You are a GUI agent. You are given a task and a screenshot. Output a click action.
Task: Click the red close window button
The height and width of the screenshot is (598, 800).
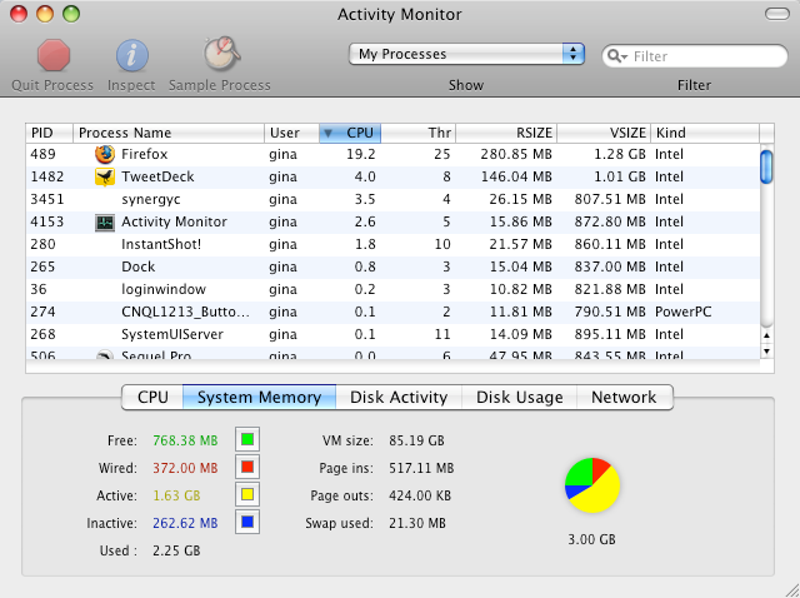click(19, 14)
